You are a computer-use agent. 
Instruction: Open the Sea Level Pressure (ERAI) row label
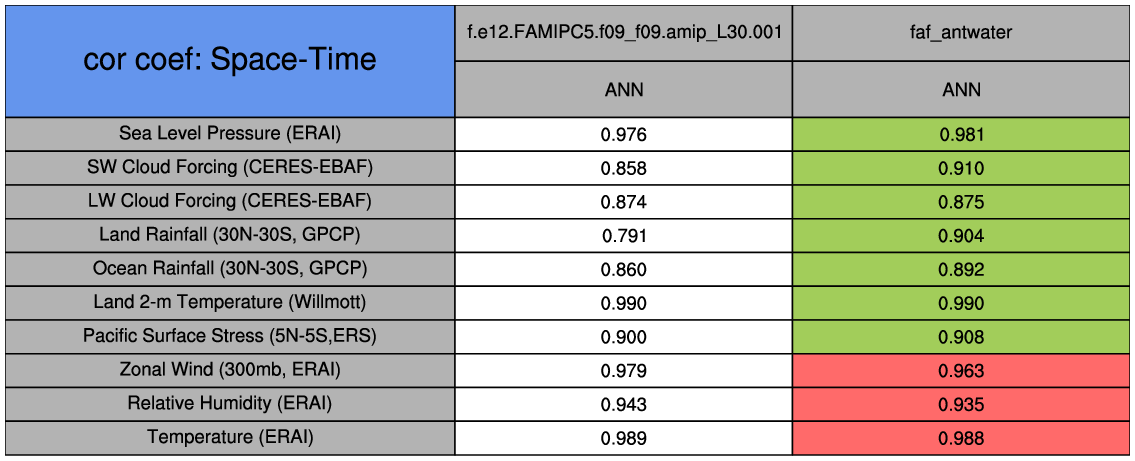click(230, 133)
